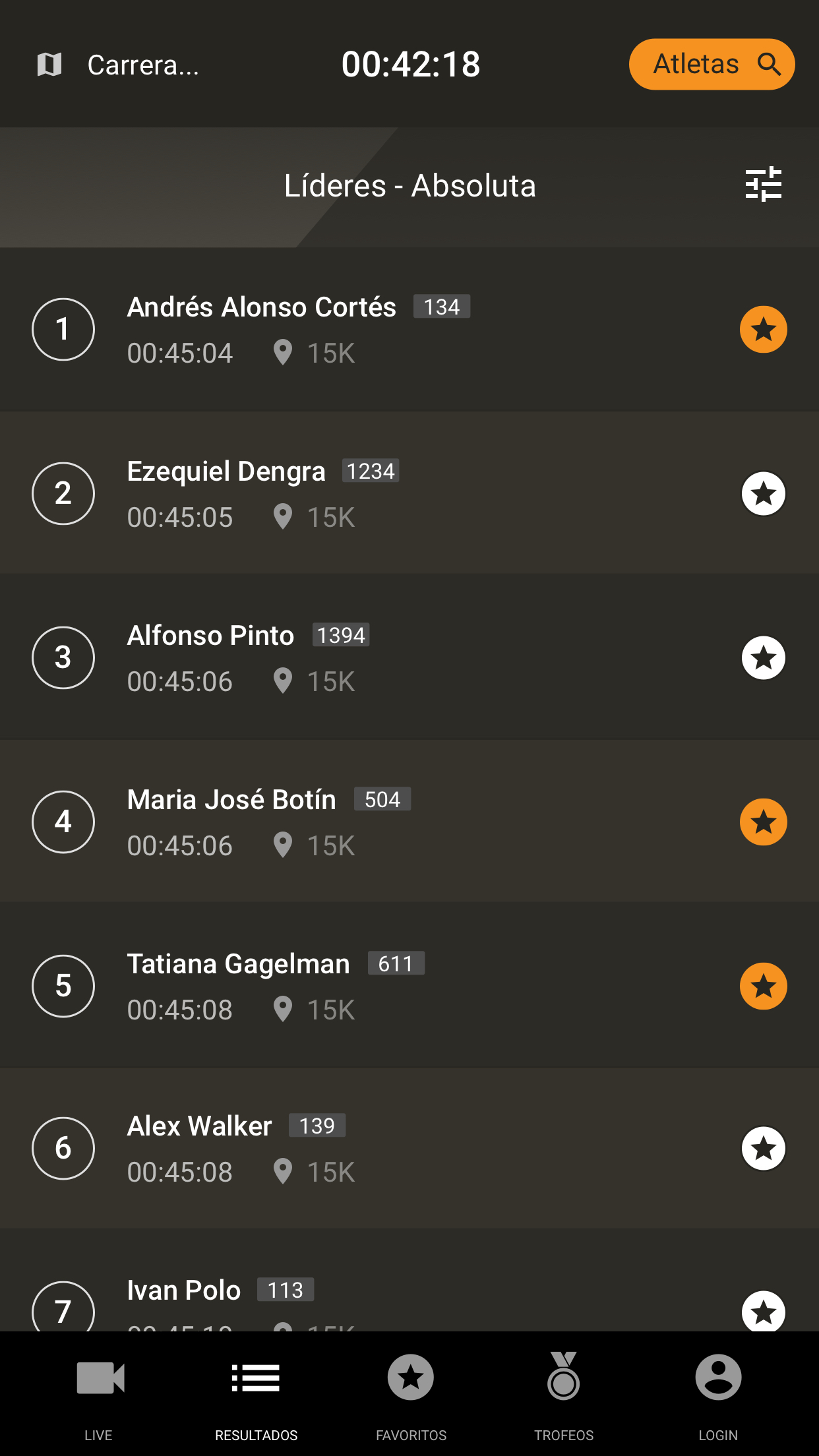Image resolution: width=819 pixels, height=1456 pixels.
Task: Remove Andrés Alonso Cortés from favorites
Action: [x=763, y=329]
